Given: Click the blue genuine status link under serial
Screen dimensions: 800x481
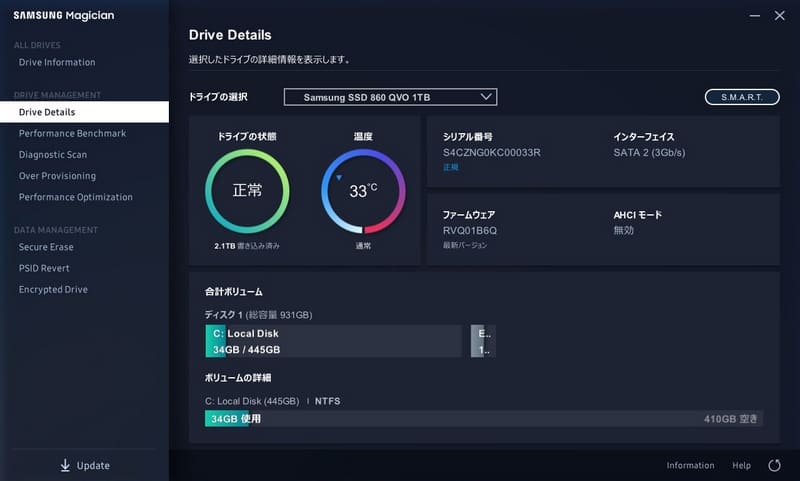Looking at the screenshot, I should pyautogui.click(x=451, y=167).
